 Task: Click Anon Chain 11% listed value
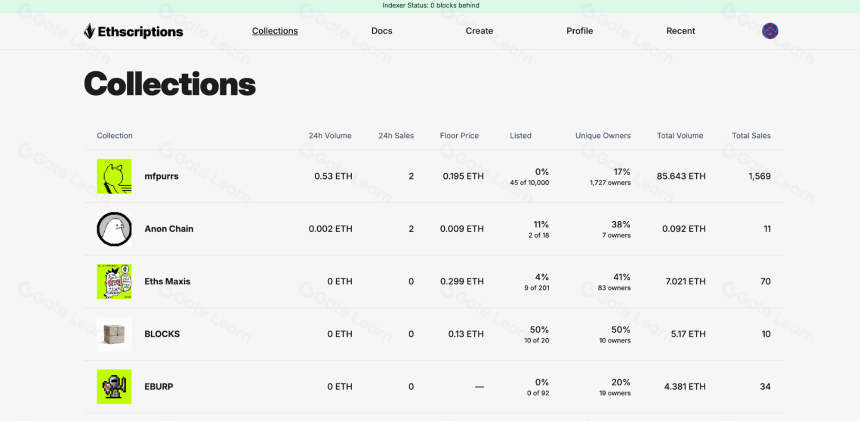click(x=540, y=224)
